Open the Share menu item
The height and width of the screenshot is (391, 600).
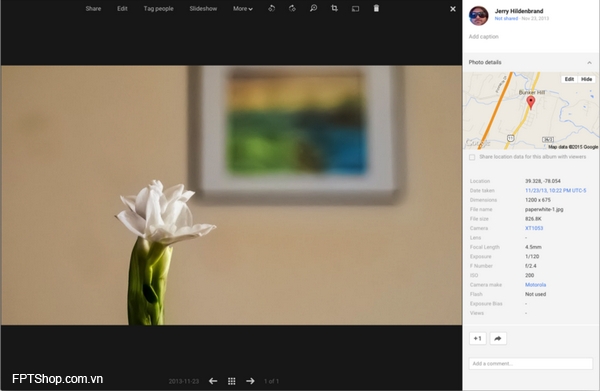[x=93, y=8]
